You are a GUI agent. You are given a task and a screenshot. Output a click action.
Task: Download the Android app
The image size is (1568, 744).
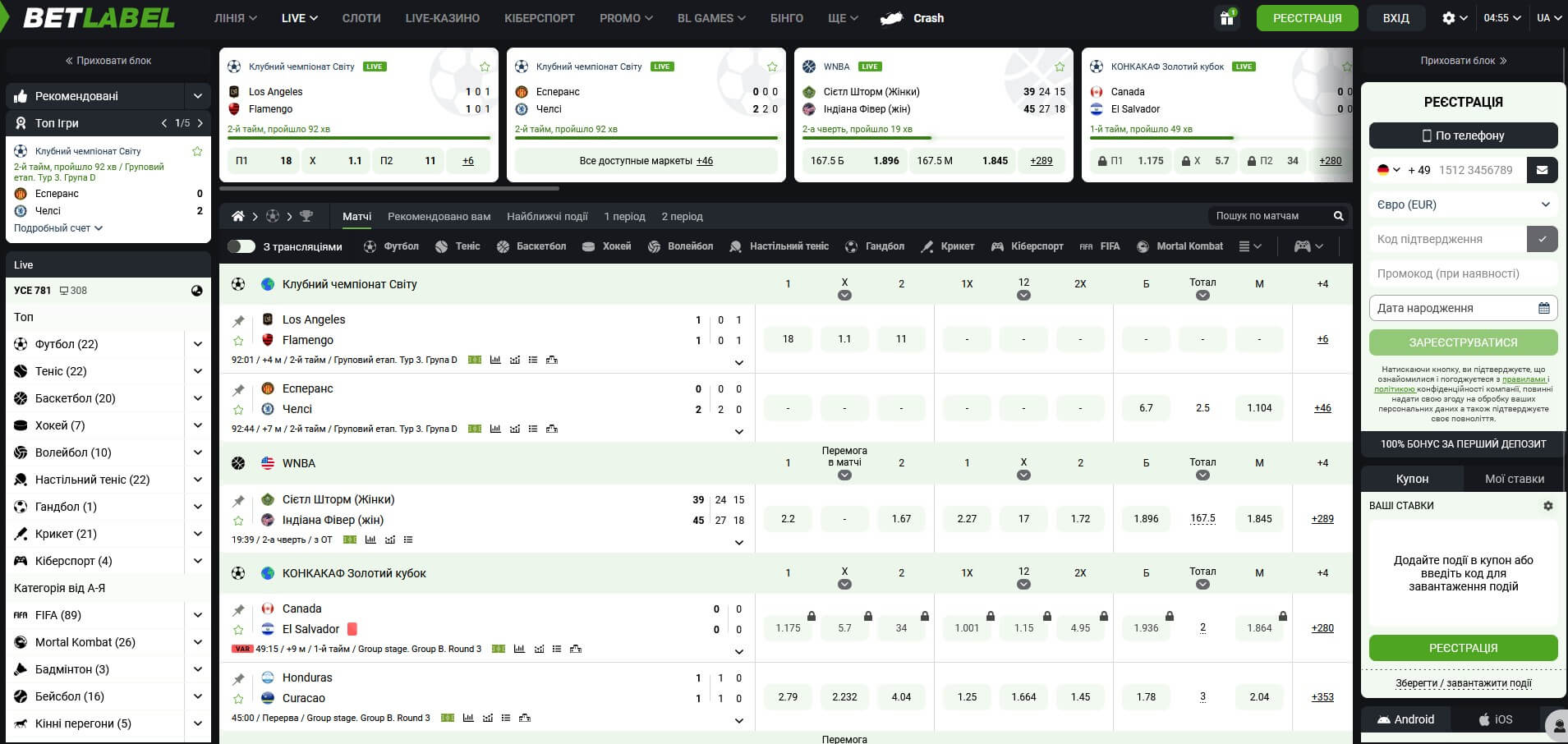pyautogui.click(x=1406, y=719)
